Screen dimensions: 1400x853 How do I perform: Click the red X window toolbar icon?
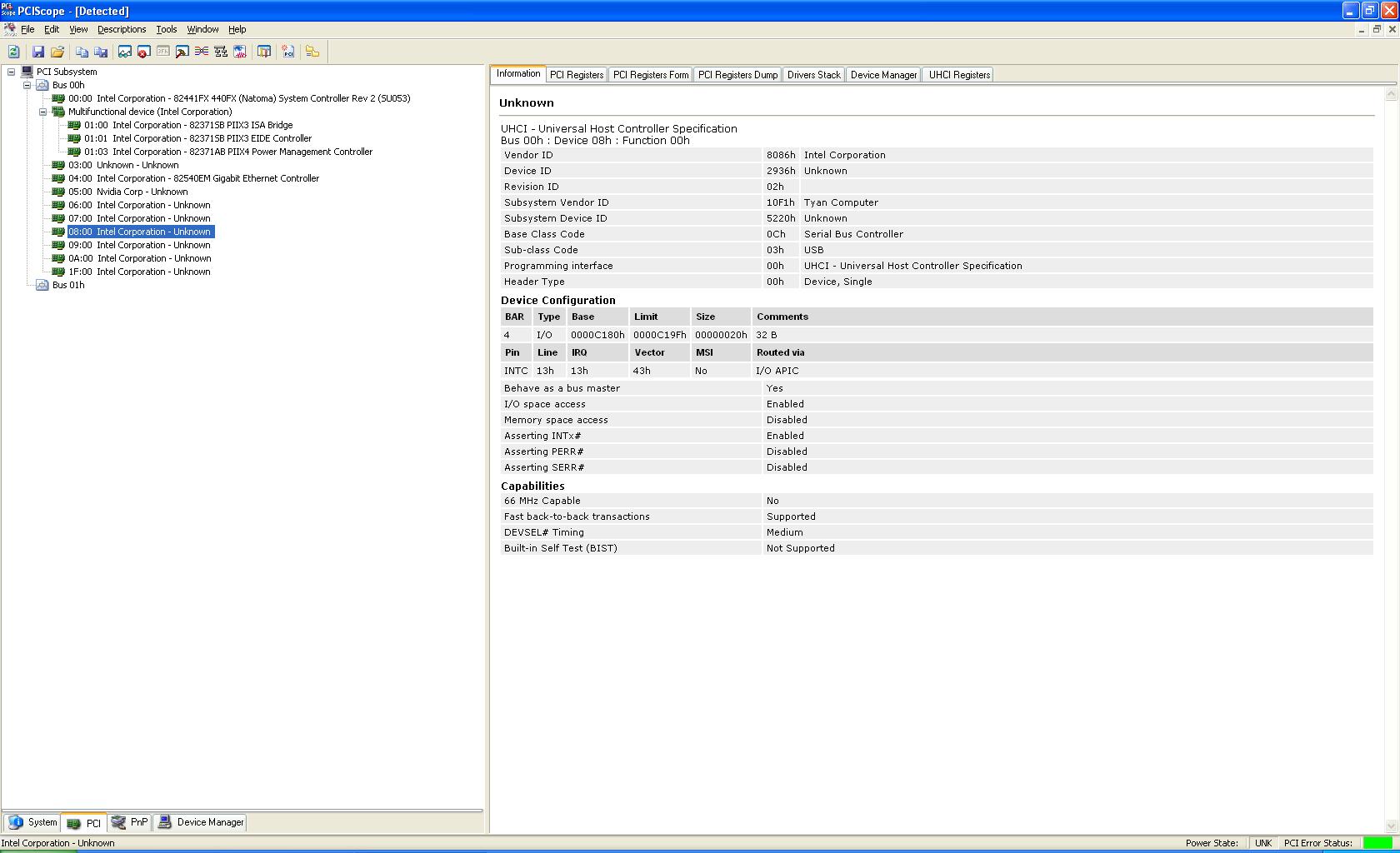point(143,52)
